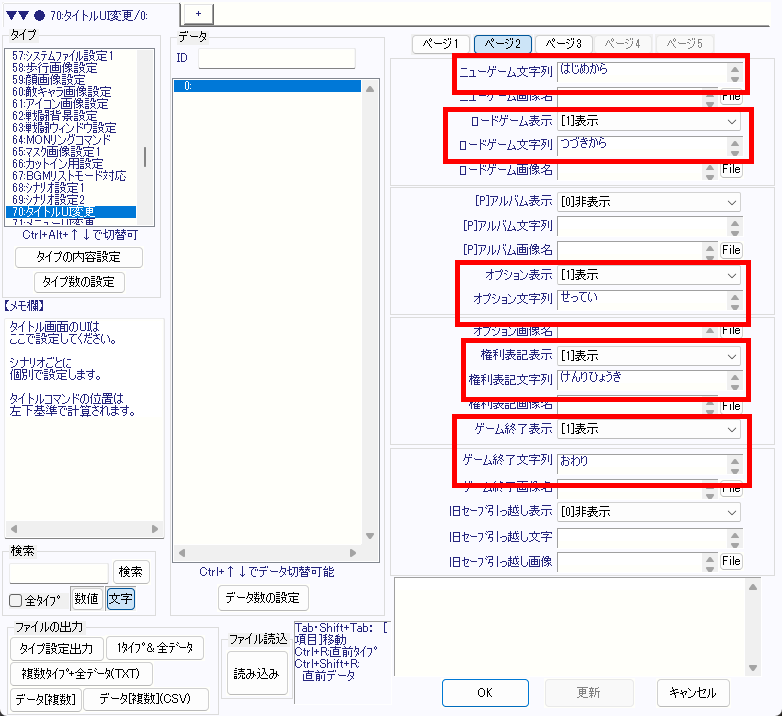The image size is (782, 716).
Task: Select the 文字 search mode toggle
Action: pos(120,599)
